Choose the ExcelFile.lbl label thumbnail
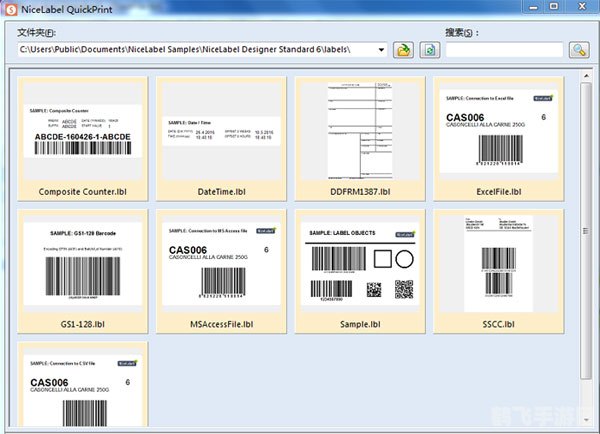The height and width of the screenshot is (434, 600). 497,131
